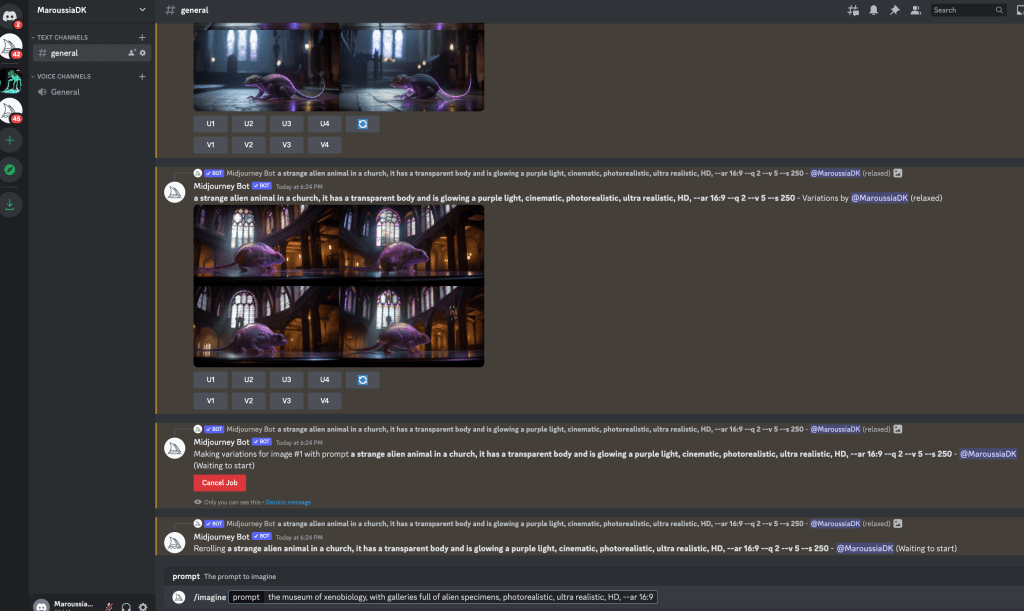
Task: Toggle headphones deafen
Action: point(126,606)
